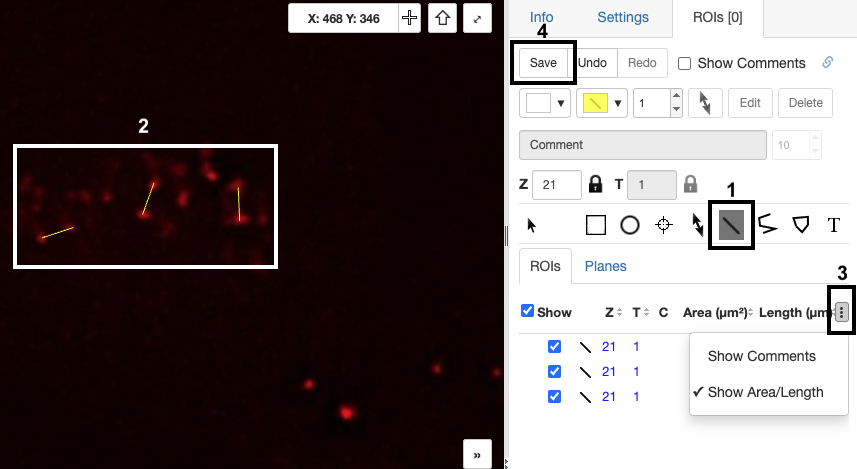Viewport: 857px width, 469px height.
Task: Uncheck visibility of first ROI row
Action: [x=554, y=347]
